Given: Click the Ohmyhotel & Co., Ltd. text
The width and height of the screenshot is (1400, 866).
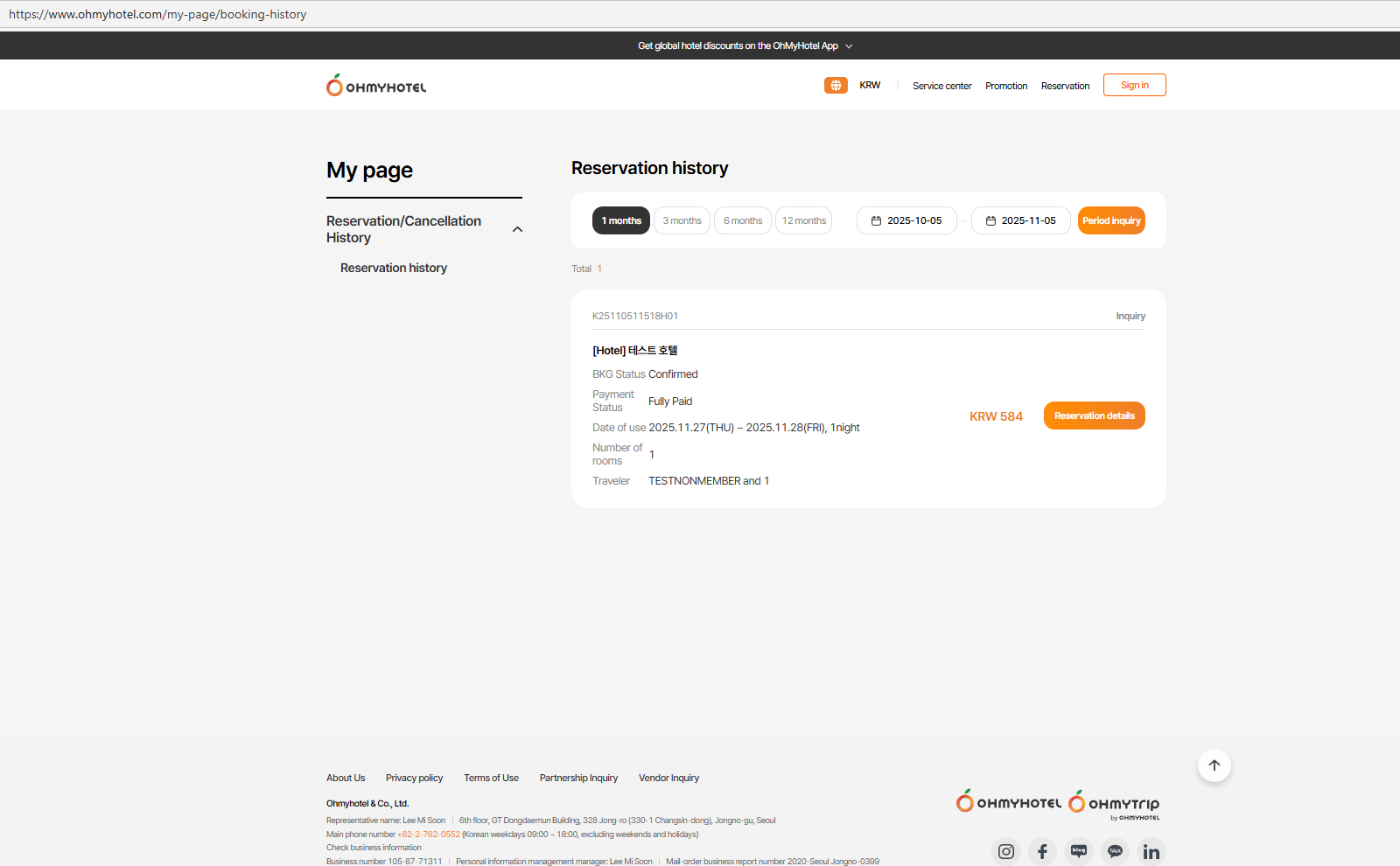Looking at the screenshot, I should pos(367,803).
